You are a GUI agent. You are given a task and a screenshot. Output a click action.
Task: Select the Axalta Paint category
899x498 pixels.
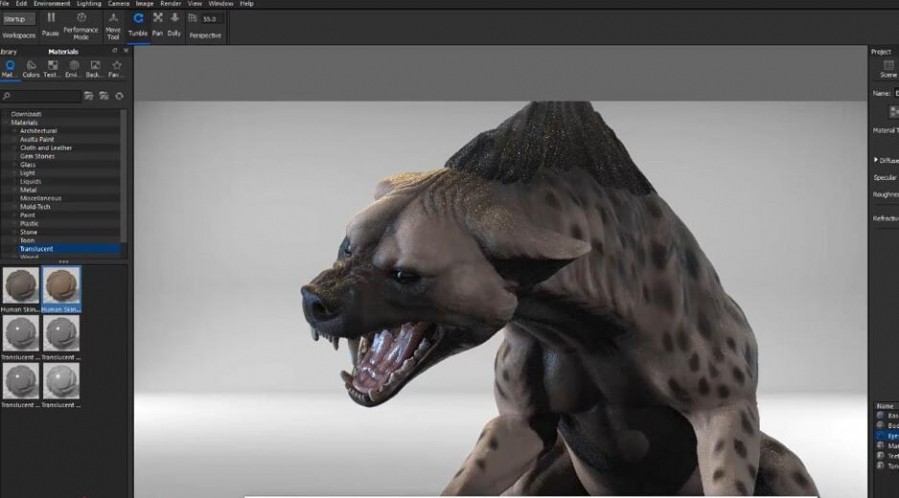tap(37, 139)
